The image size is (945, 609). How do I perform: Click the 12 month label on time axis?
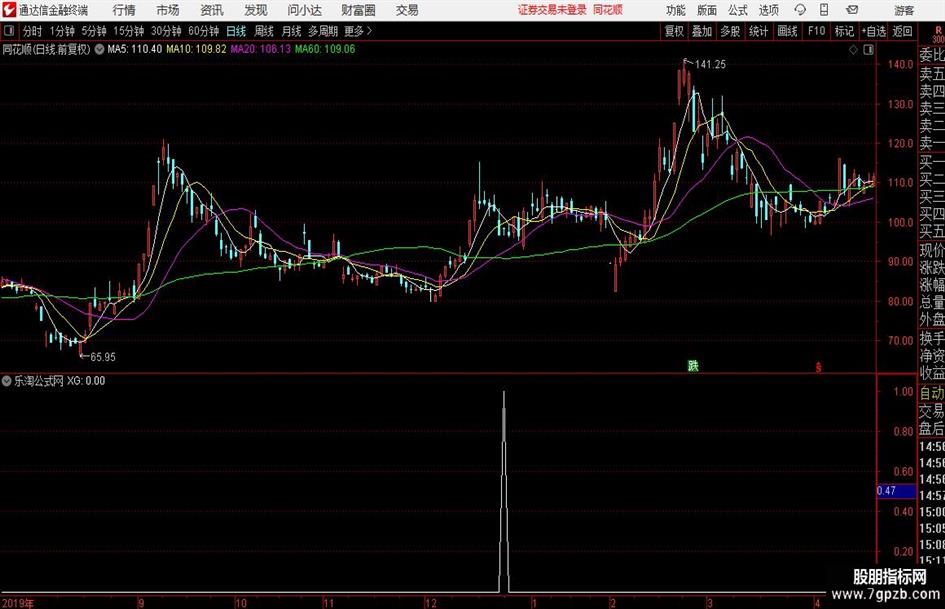click(430, 603)
